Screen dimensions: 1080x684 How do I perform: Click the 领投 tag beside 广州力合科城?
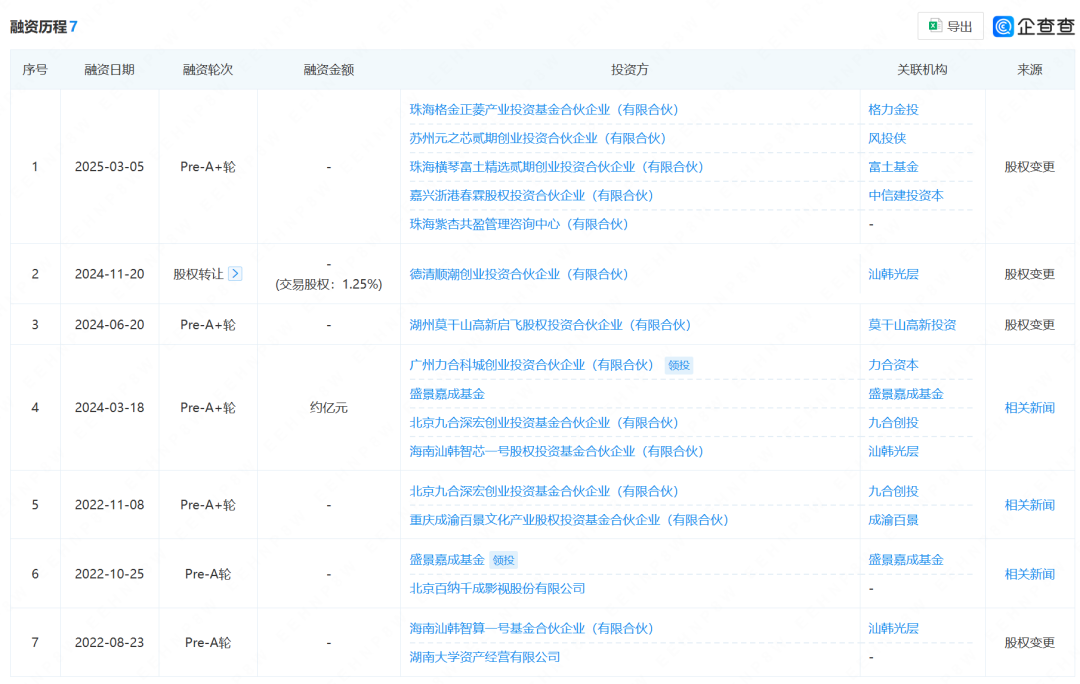click(x=678, y=365)
